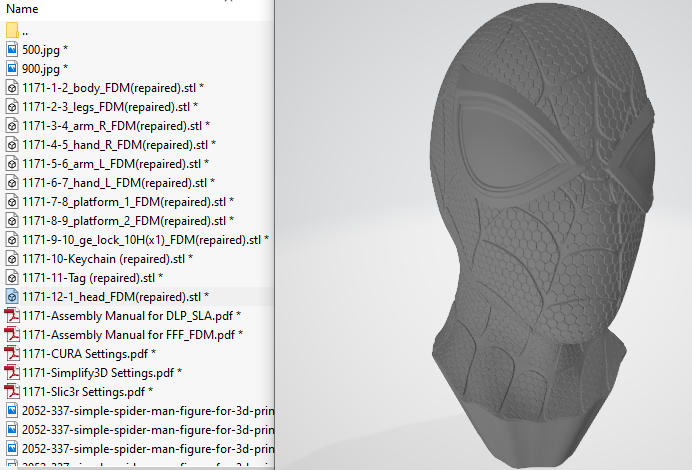Select file 1171-9-10_ge_lock_10H(x1)_FDM(repaired).stl
The height and width of the screenshot is (470, 692).
click(137, 240)
